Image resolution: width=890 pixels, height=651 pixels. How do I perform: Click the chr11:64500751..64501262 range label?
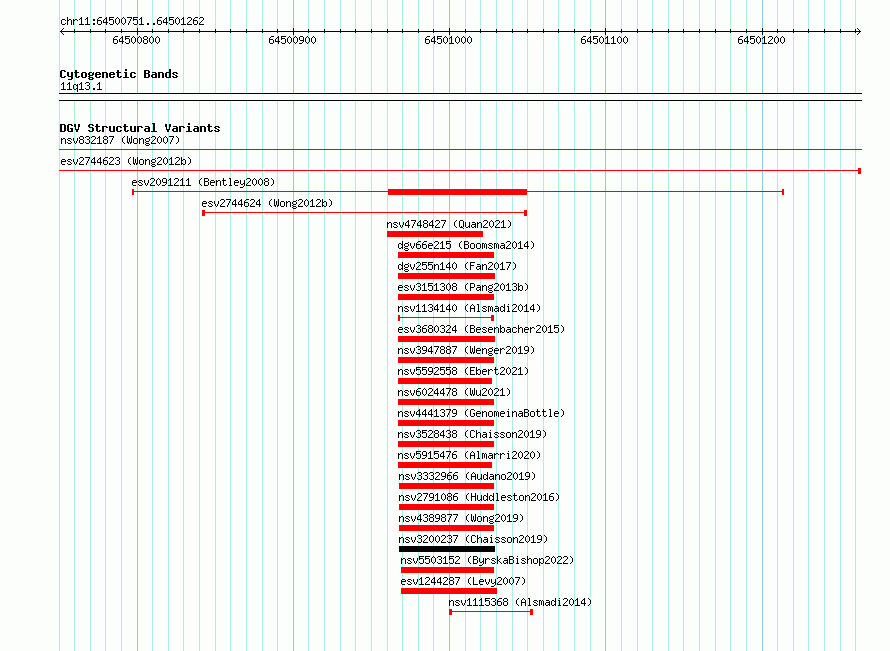click(x=132, y=21)
